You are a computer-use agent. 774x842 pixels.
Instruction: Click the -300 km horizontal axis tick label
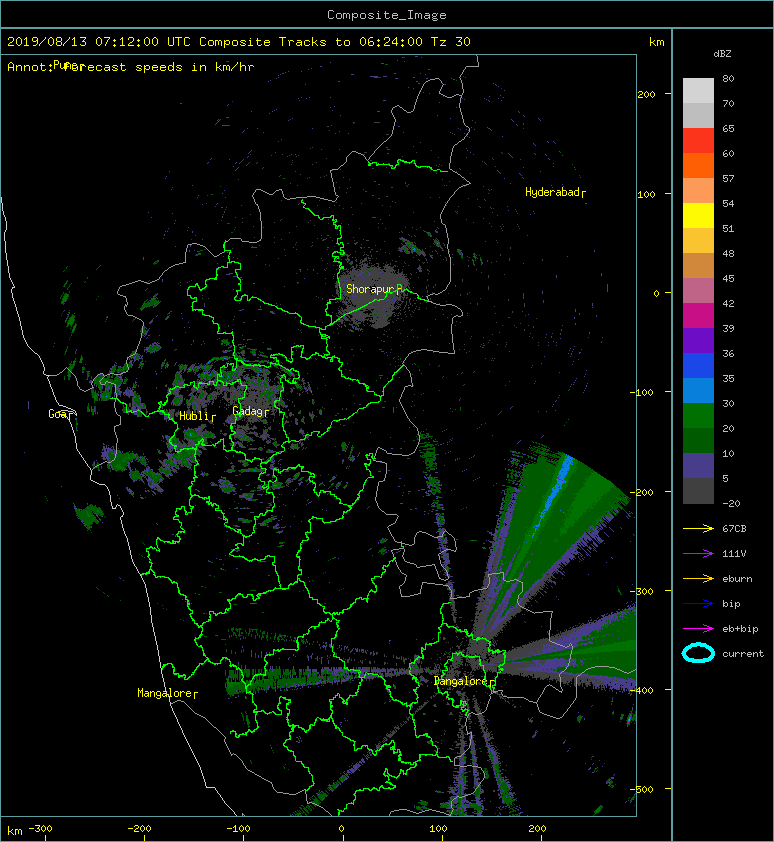coord(40,829)
